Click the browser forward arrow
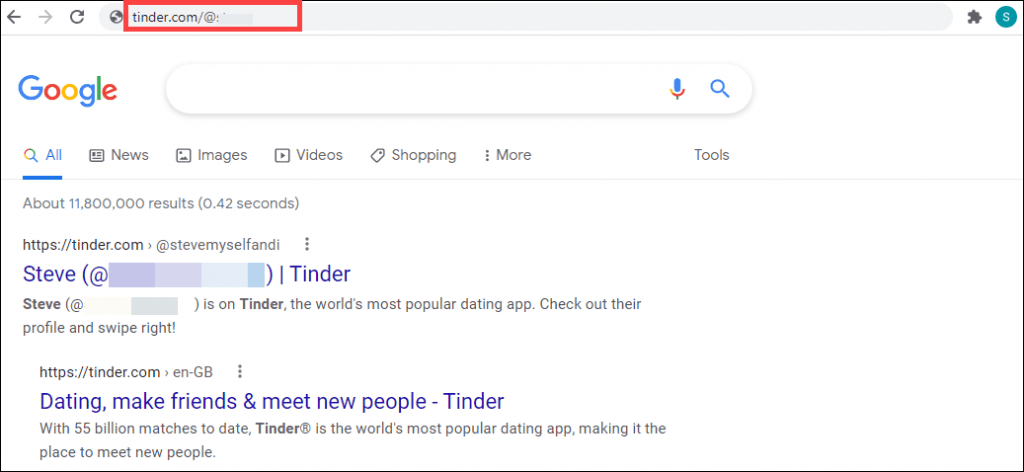Viewport: 1024px width, 472px height. click(x=45, y=17)
